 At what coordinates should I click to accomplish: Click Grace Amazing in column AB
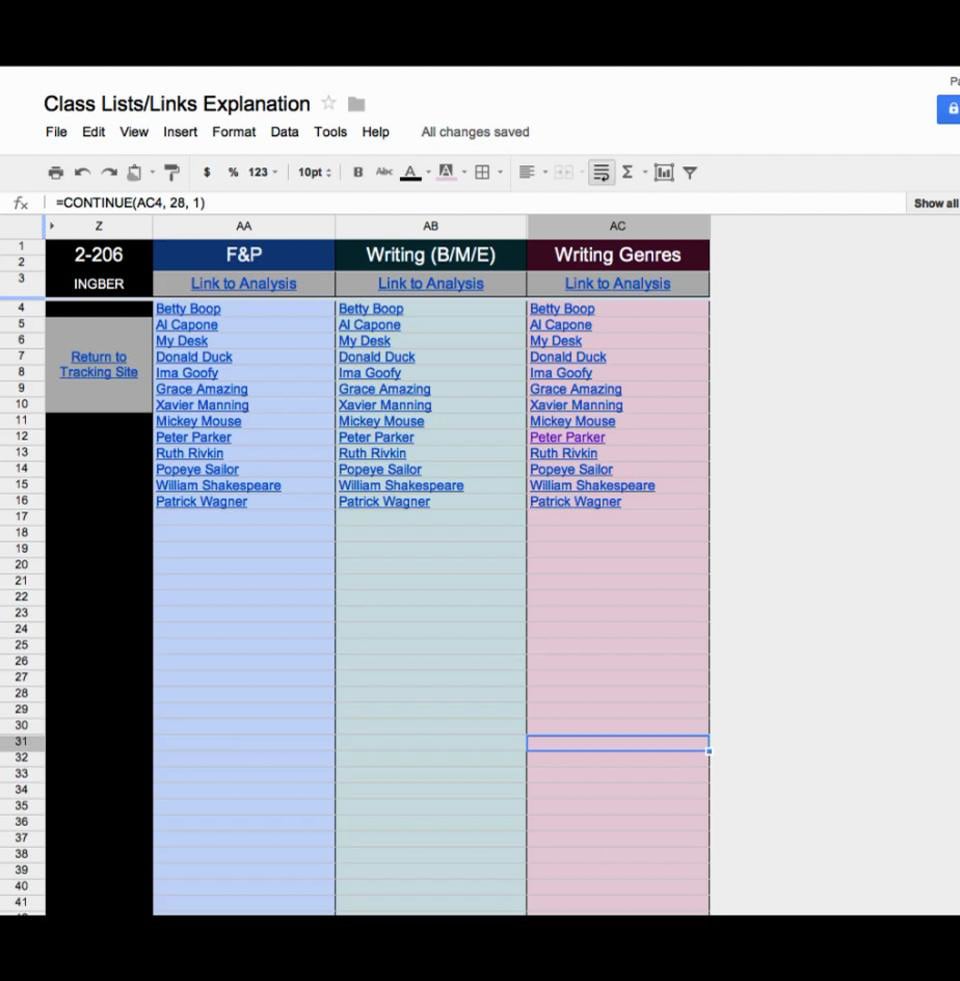pos(385,389)
